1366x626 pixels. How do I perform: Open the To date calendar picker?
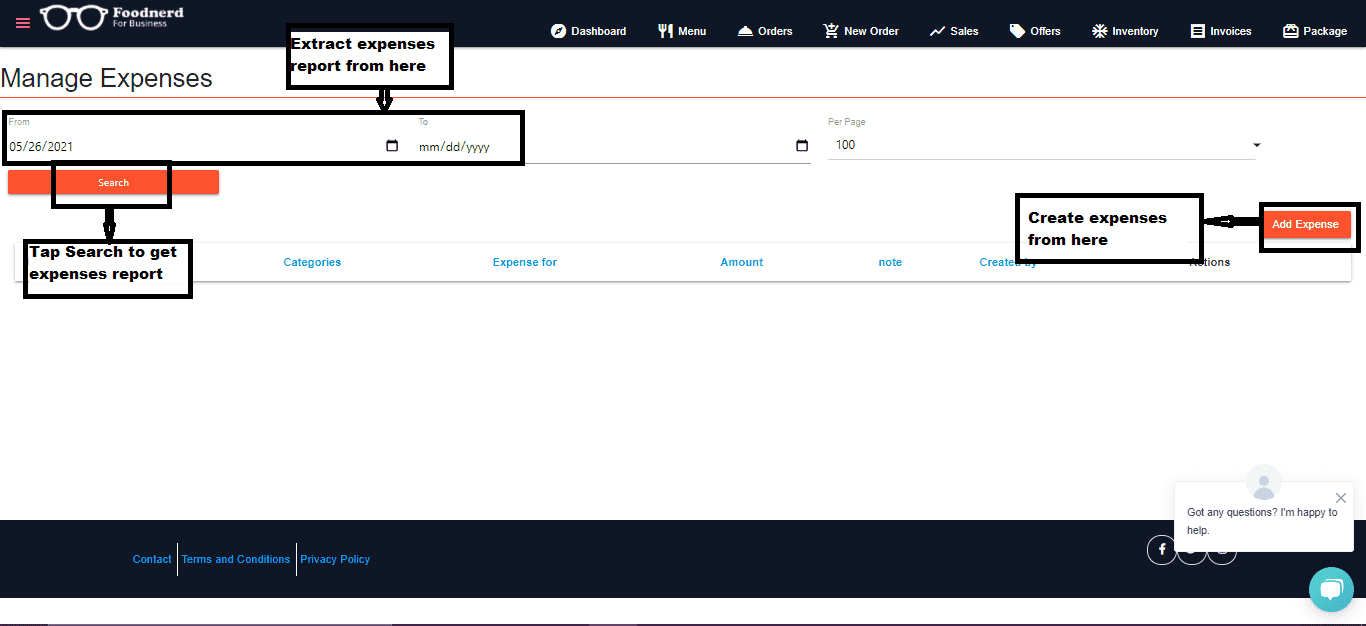[x=801, y=146]
